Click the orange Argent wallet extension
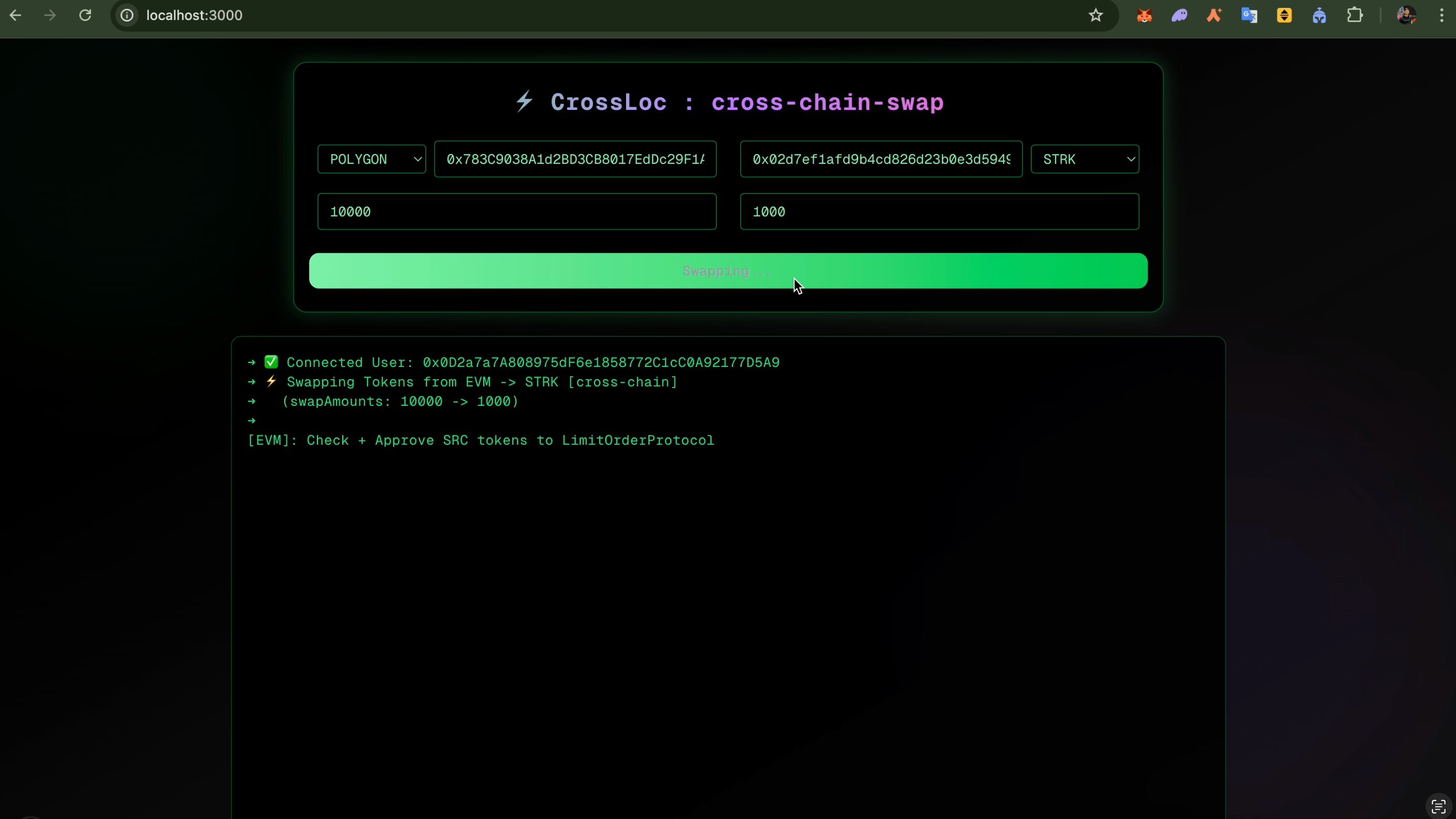This screenshot has width=1456, height=819. (1214, 15)
